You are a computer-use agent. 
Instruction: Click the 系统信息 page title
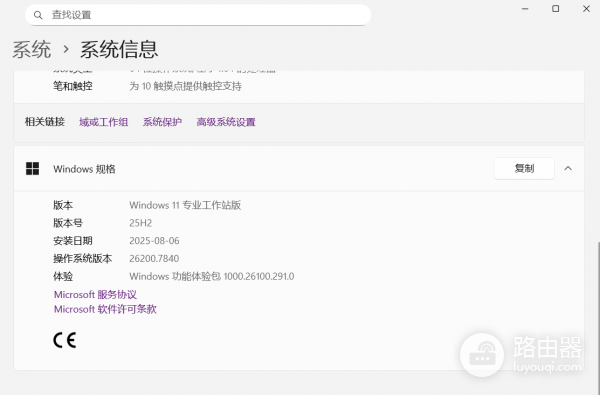(119, 50)
